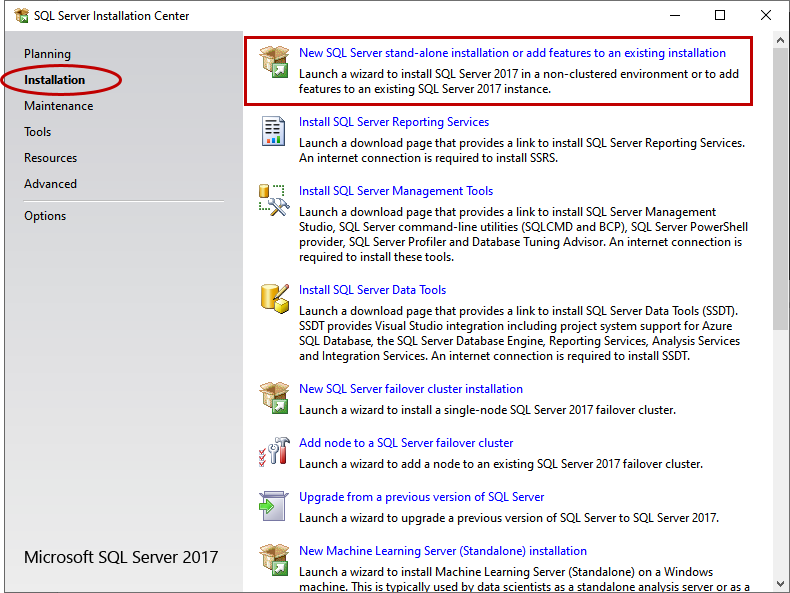Screen dimensions: 790x593
Task: Click the upgrade green arrow icon
Action: coord(274,506)
